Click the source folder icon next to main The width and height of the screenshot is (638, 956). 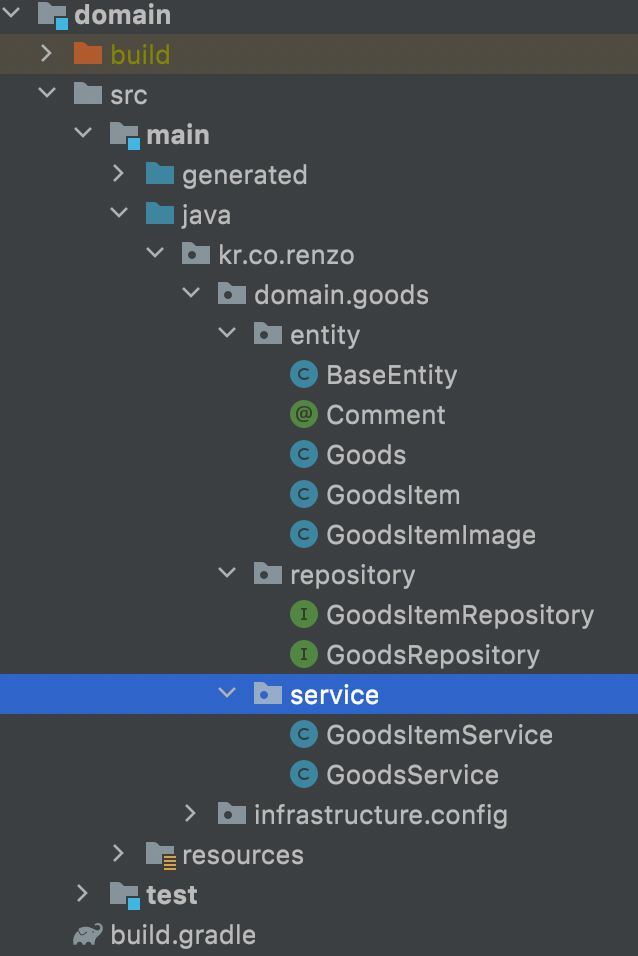pyautogui.click(x=123, y=134)
